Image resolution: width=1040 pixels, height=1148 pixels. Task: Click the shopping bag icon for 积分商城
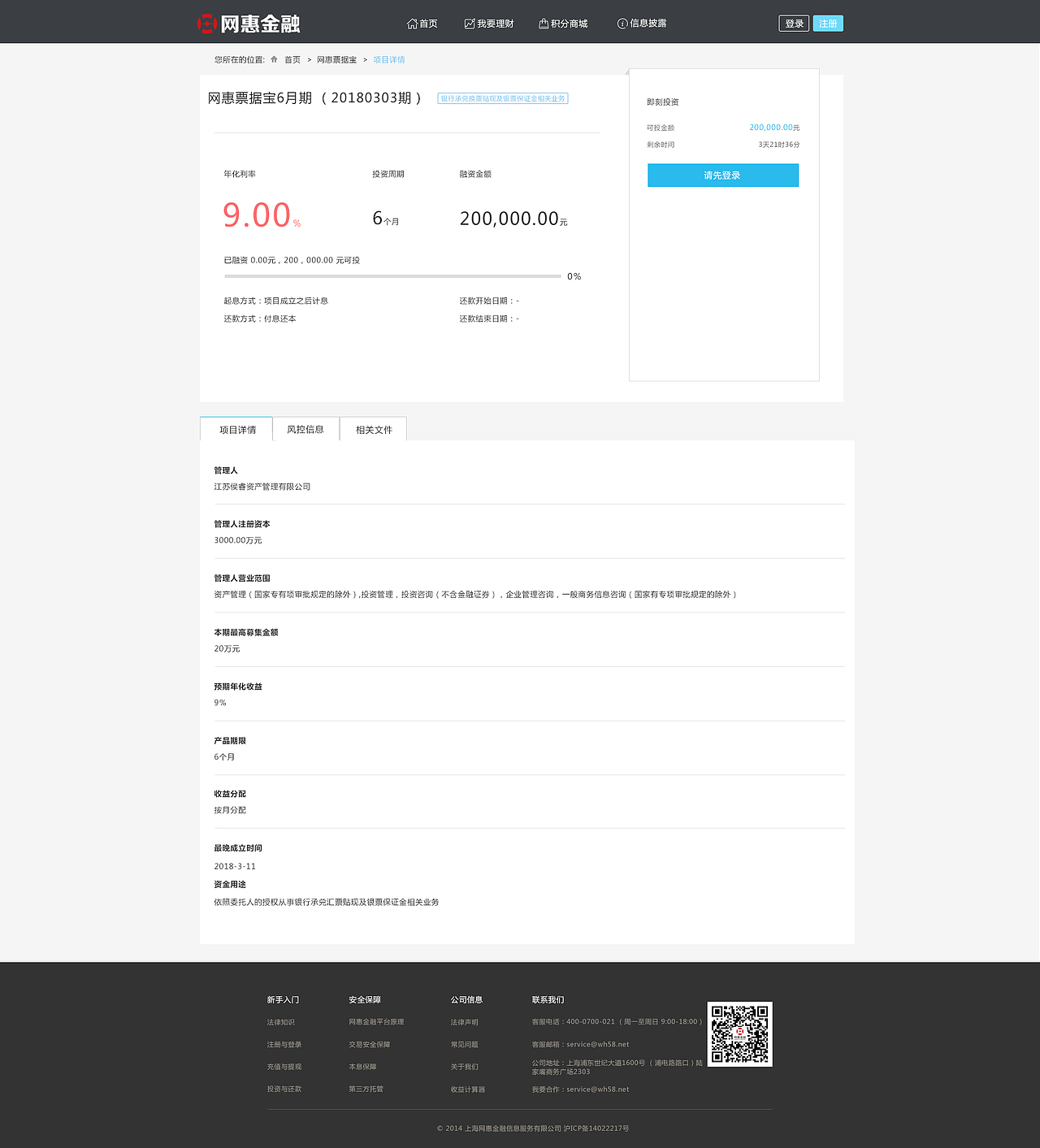click(x=542, y=23)
